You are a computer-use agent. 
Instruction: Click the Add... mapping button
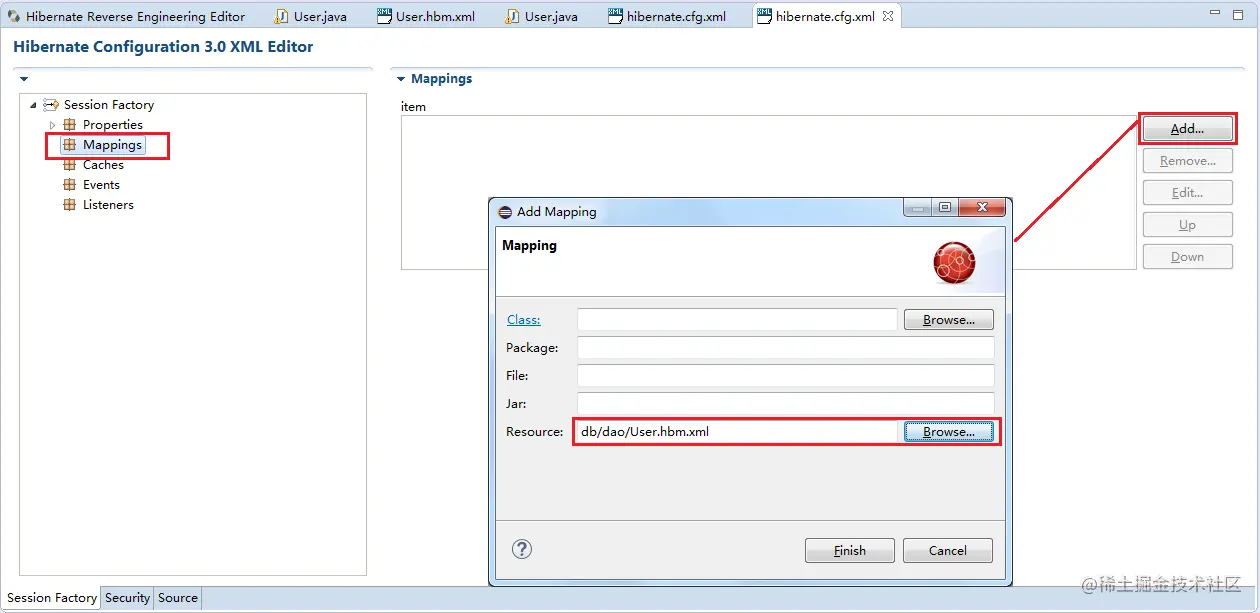coord(1187,129)
